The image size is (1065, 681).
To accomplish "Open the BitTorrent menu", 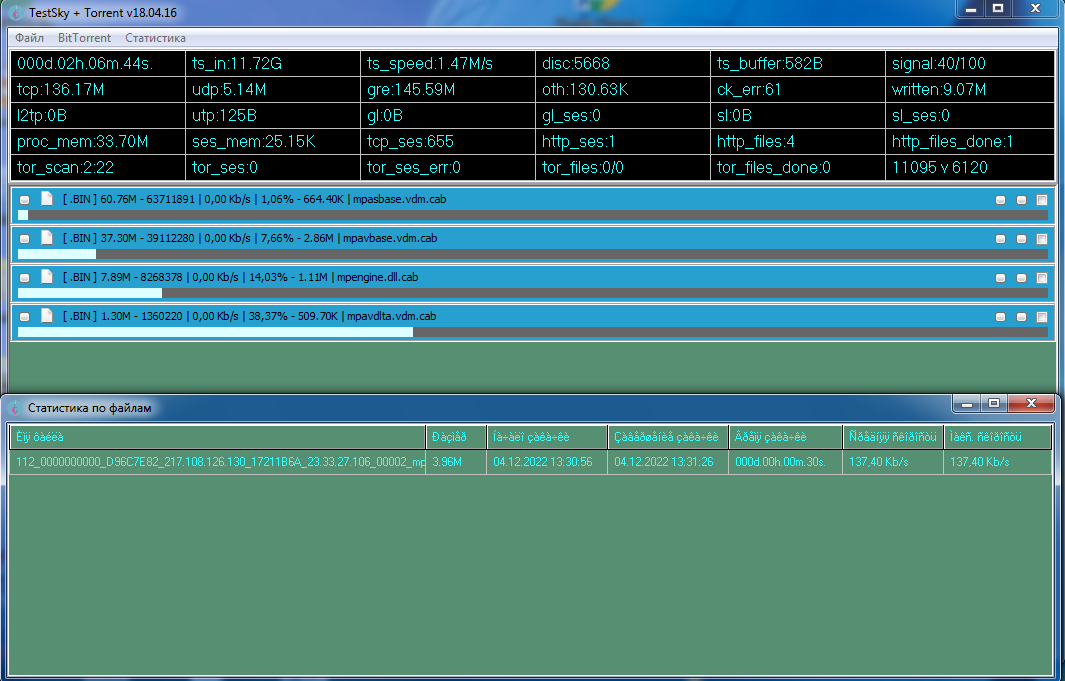I will [x=84, y=38].
